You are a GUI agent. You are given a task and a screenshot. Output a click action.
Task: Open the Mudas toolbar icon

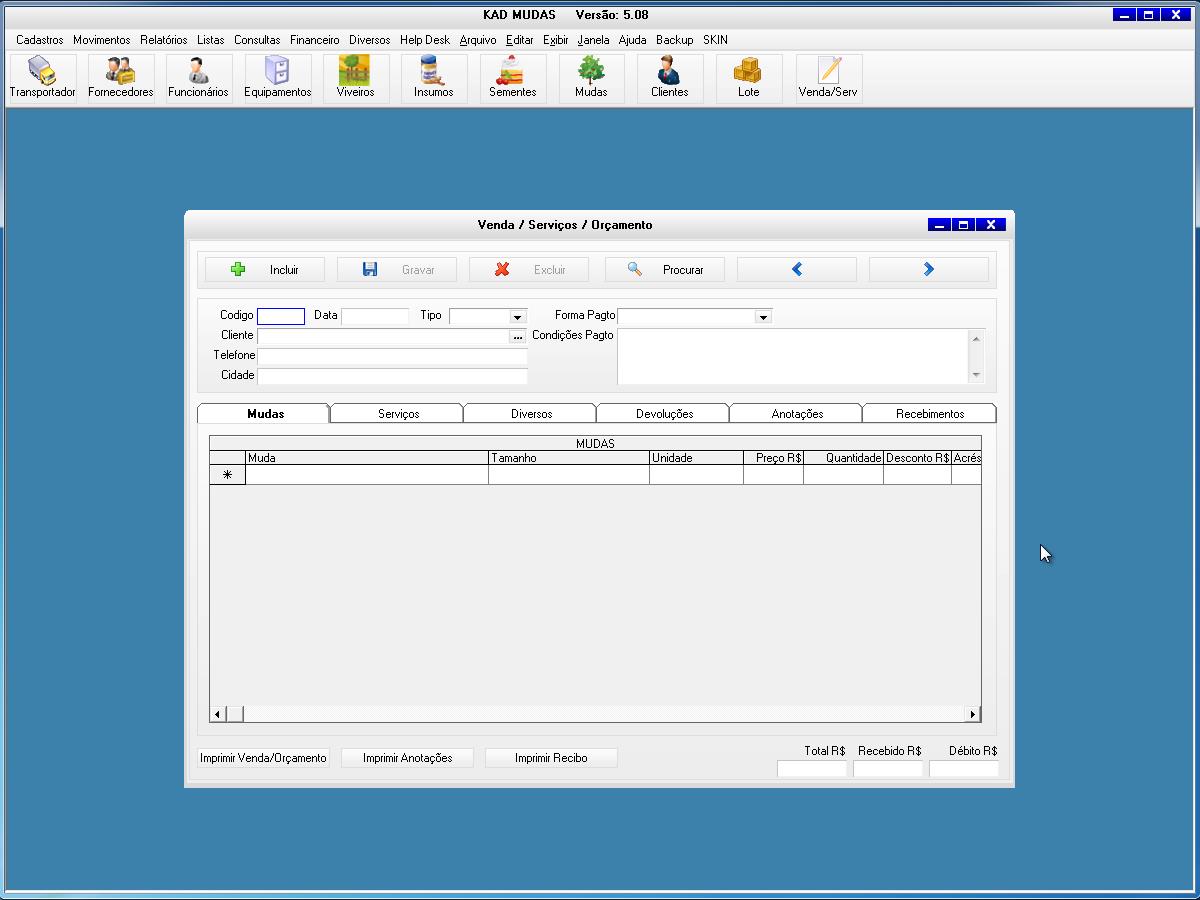click(x=591, y=78)
